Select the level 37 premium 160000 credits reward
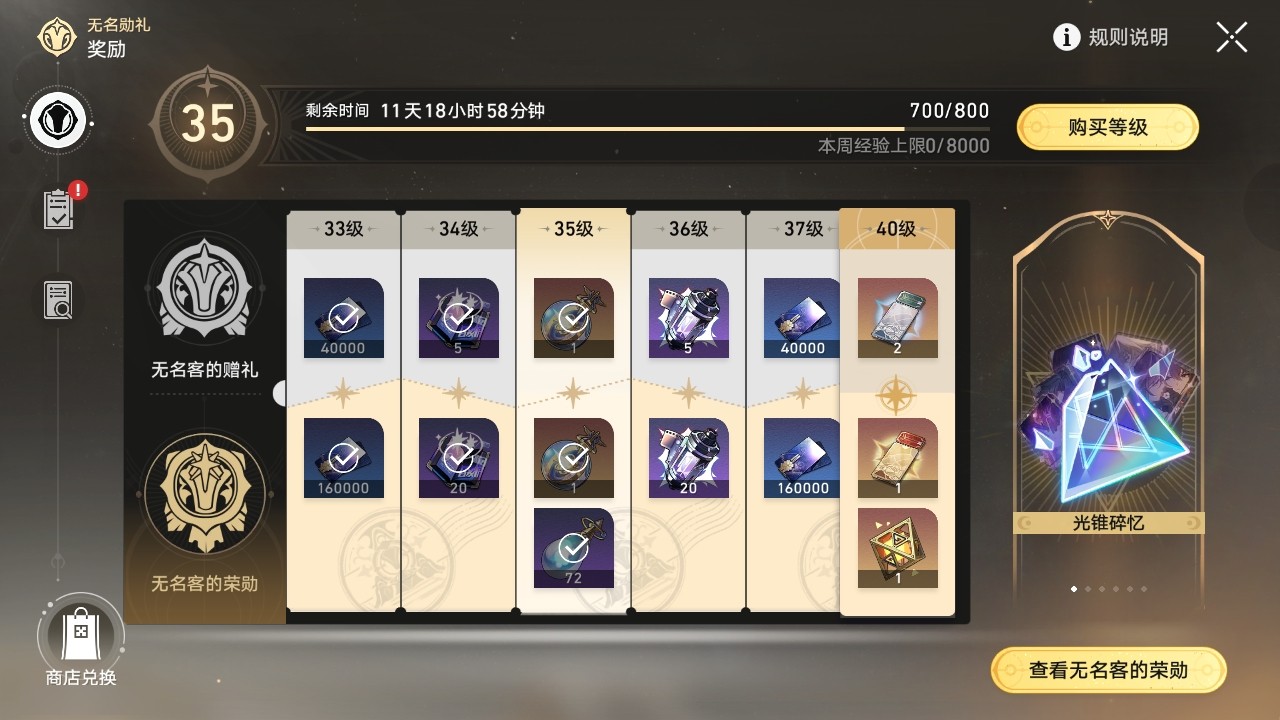This screenshot has height=720, width=1280. pyautogui.click(x=803, y=458)
